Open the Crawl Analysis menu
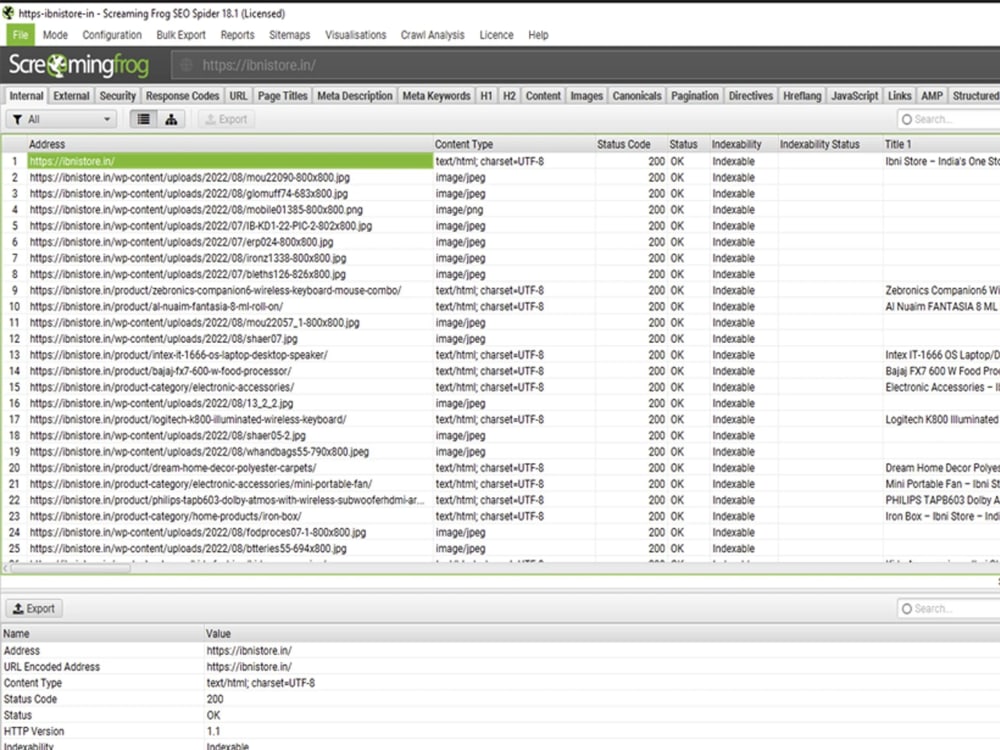 click(432, 35)
